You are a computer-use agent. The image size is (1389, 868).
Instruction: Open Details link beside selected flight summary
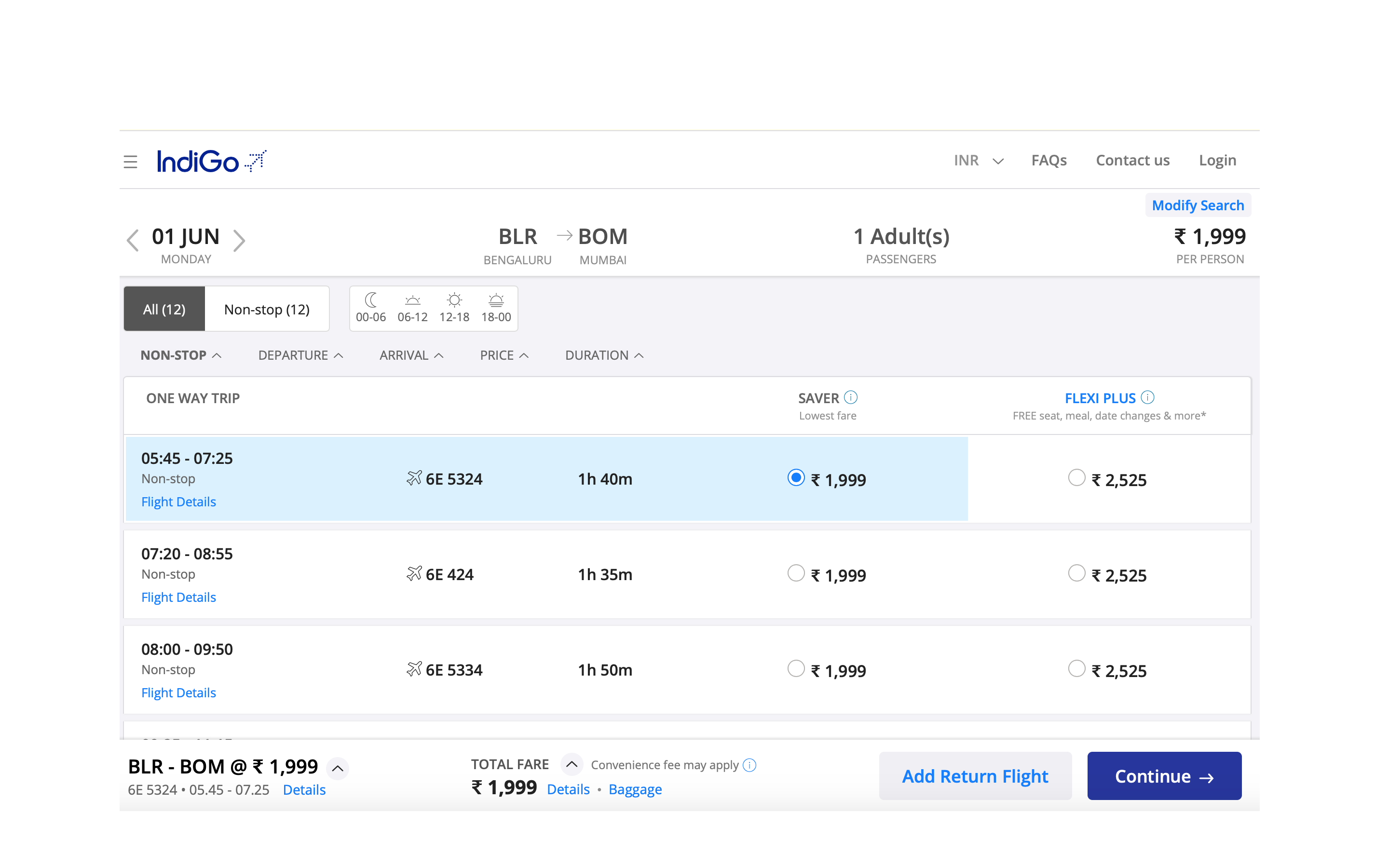tap(304, 789)
